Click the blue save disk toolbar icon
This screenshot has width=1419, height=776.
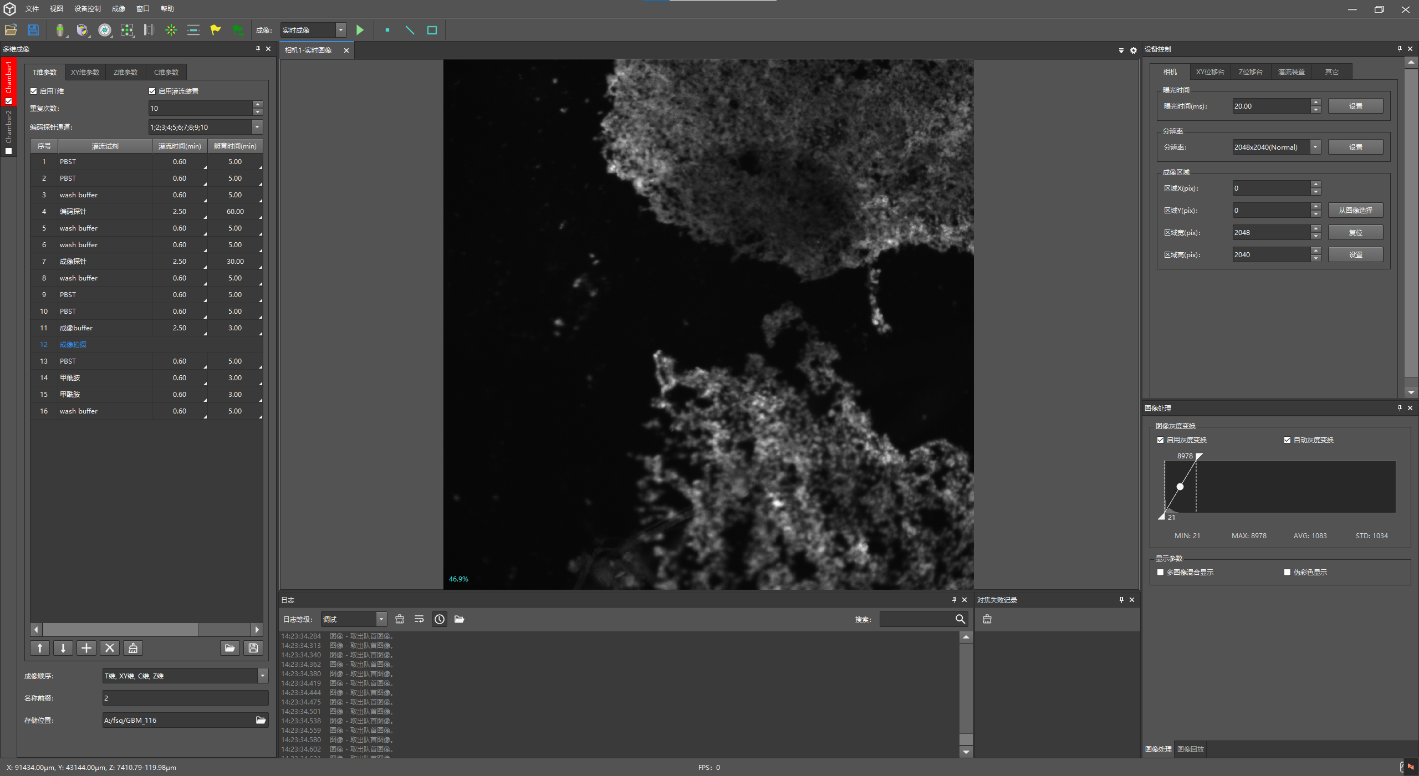pyautogui.click(x=33, y=30)
